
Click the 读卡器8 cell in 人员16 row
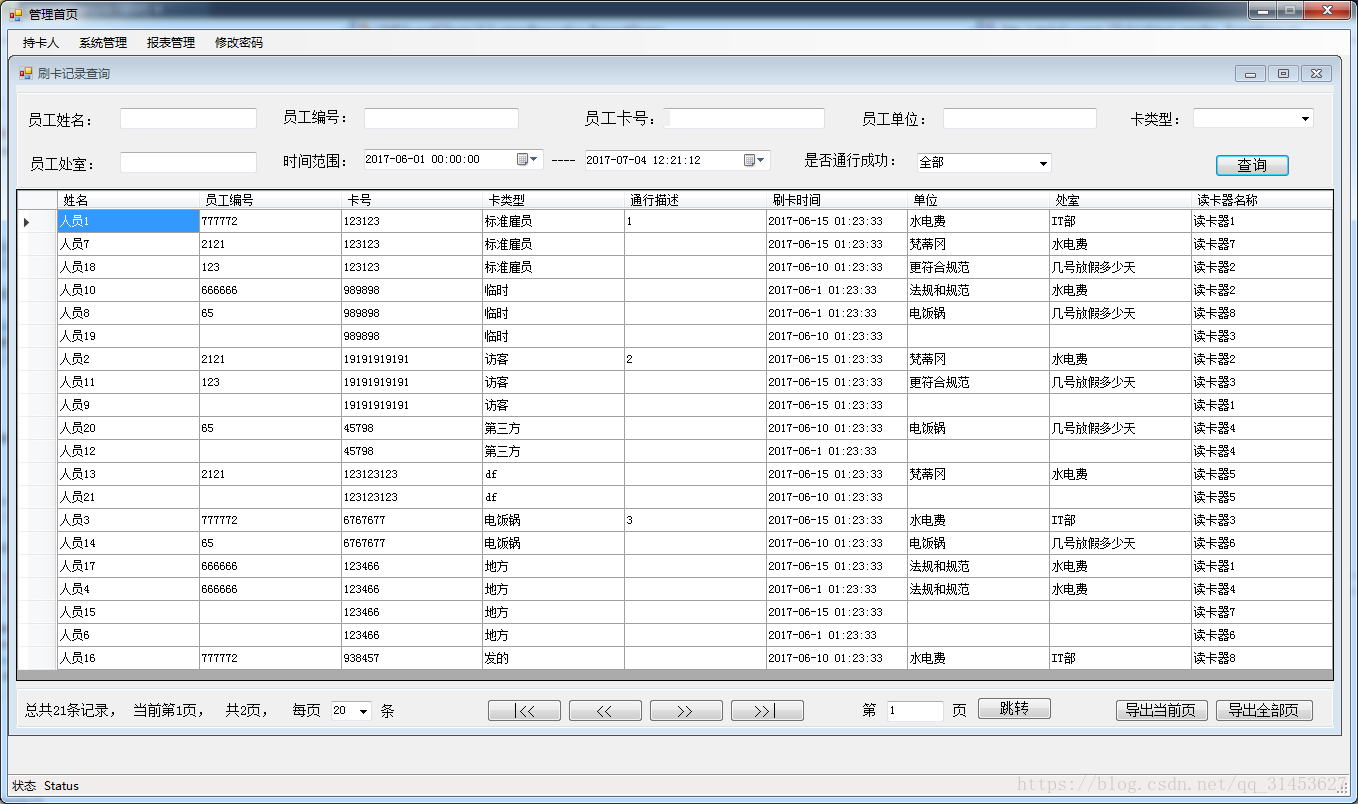tap(1262, 658)
